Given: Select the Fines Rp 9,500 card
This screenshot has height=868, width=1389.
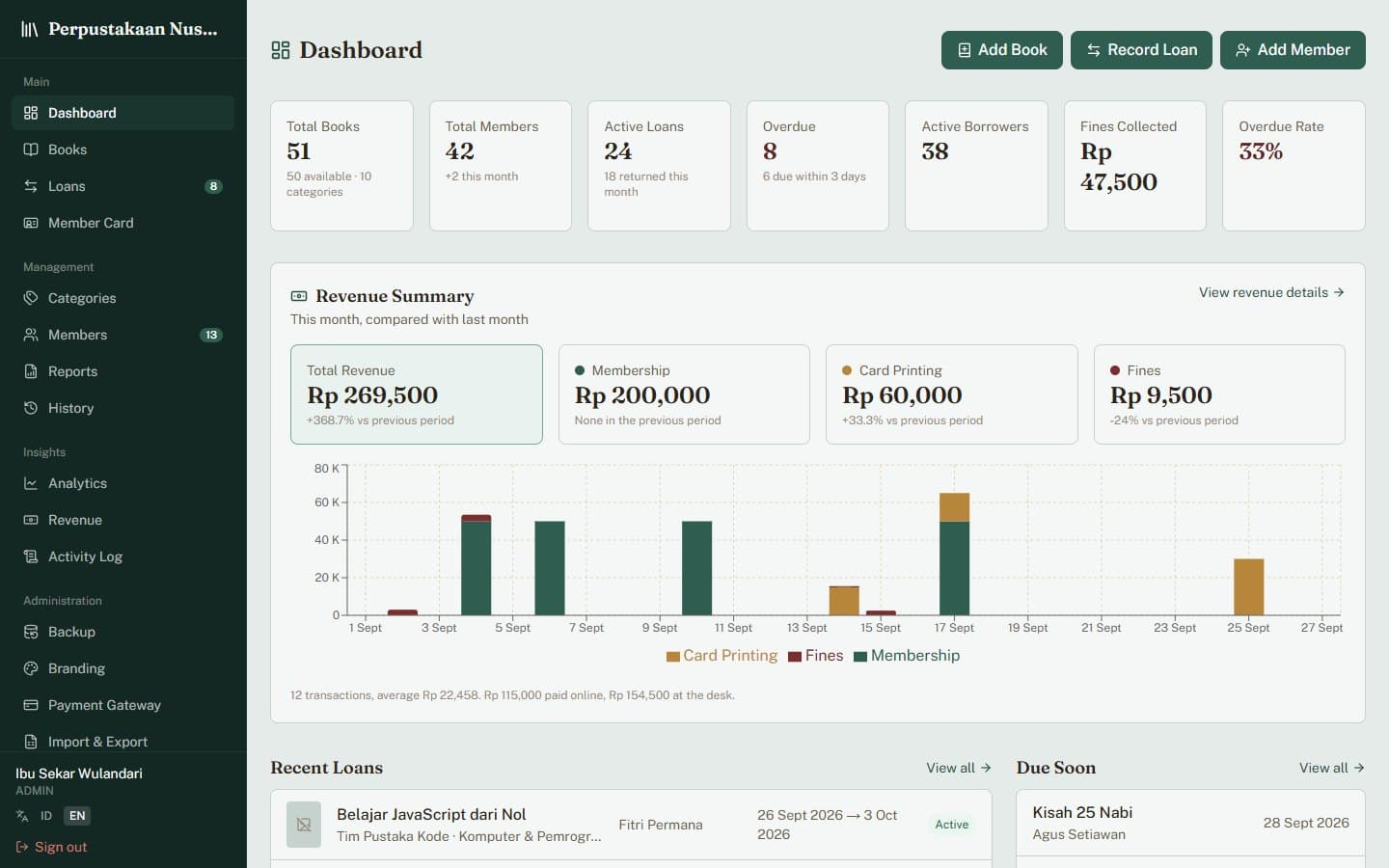Looking at the screenshot, I should click(x=1219, y=394).
